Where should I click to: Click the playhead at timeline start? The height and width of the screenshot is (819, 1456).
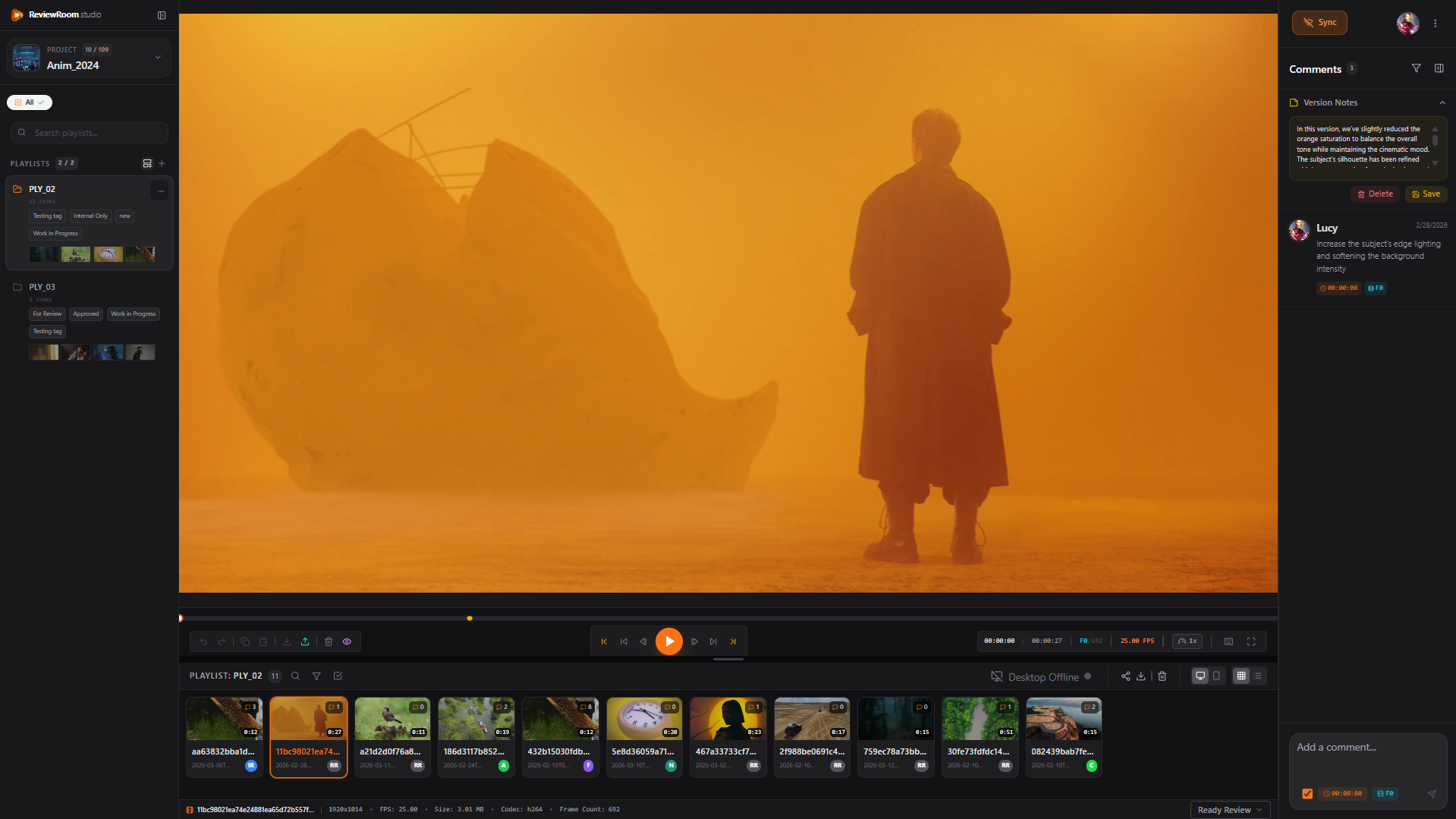tap(181, 619)
